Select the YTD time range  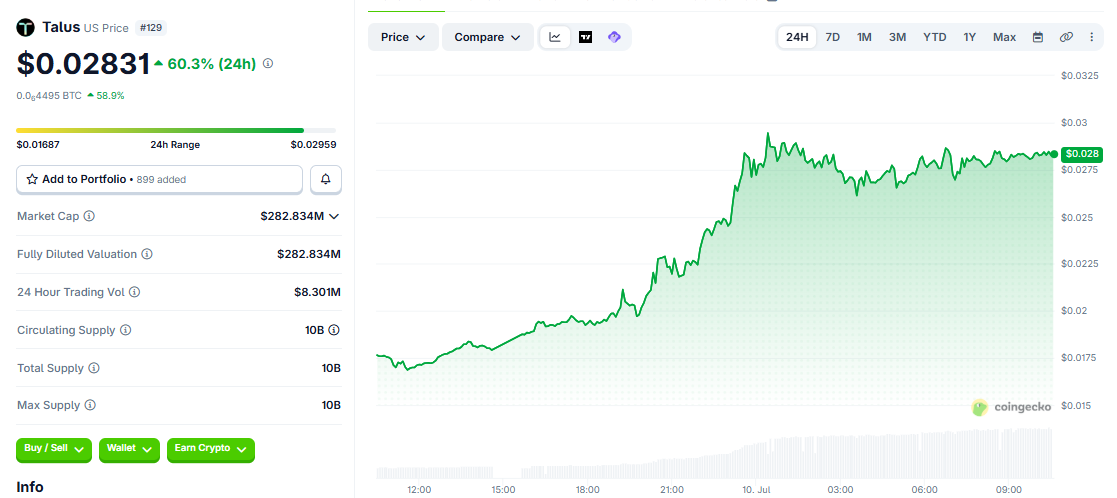pyautogui.click(x=935, y=37)
